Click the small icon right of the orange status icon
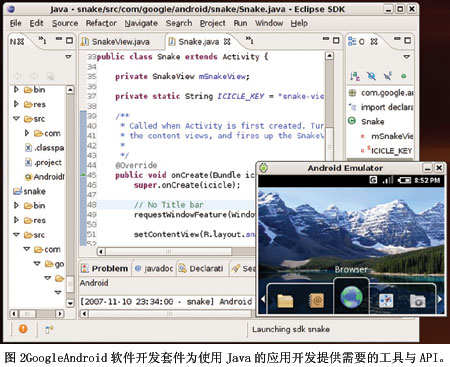Viewport: 450px width, 367px height. pos(49,330)
